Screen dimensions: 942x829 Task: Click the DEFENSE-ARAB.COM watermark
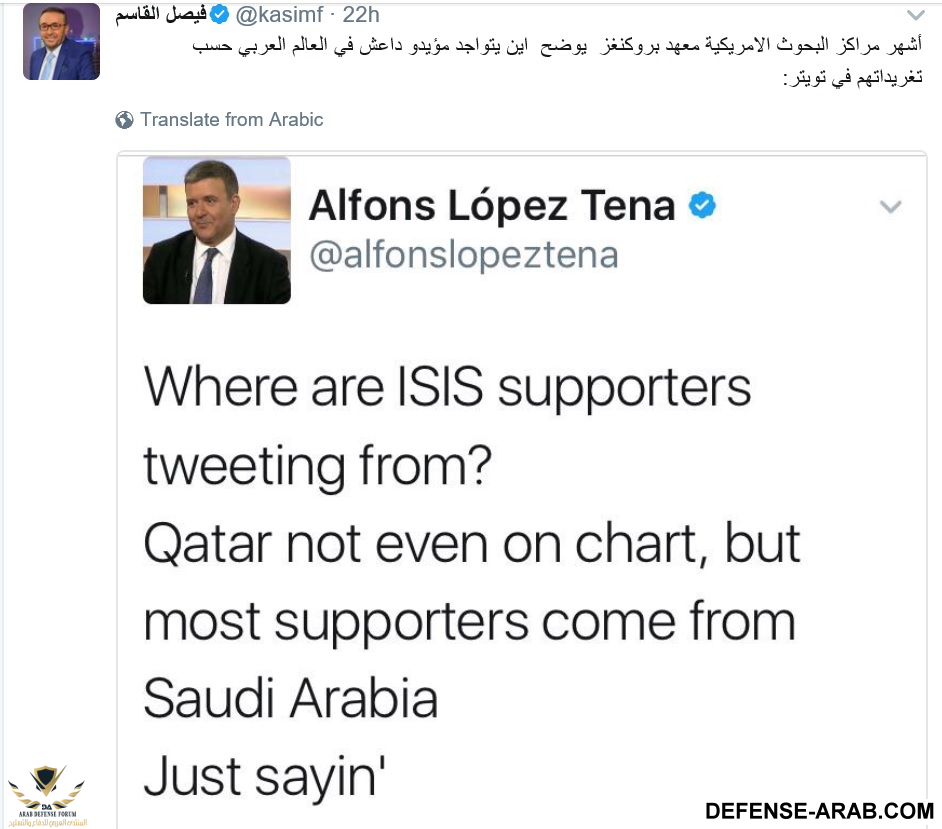819,810
